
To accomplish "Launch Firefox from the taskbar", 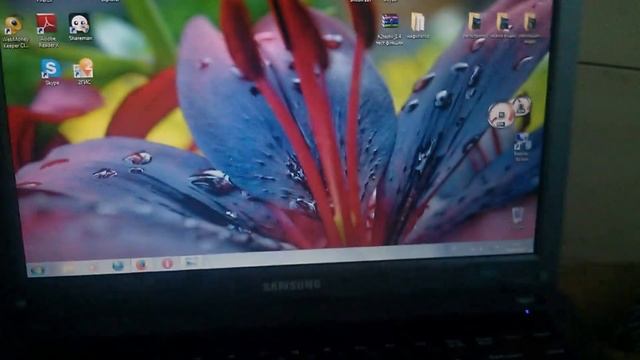I will pyautogui.click(x=142, y=265).
